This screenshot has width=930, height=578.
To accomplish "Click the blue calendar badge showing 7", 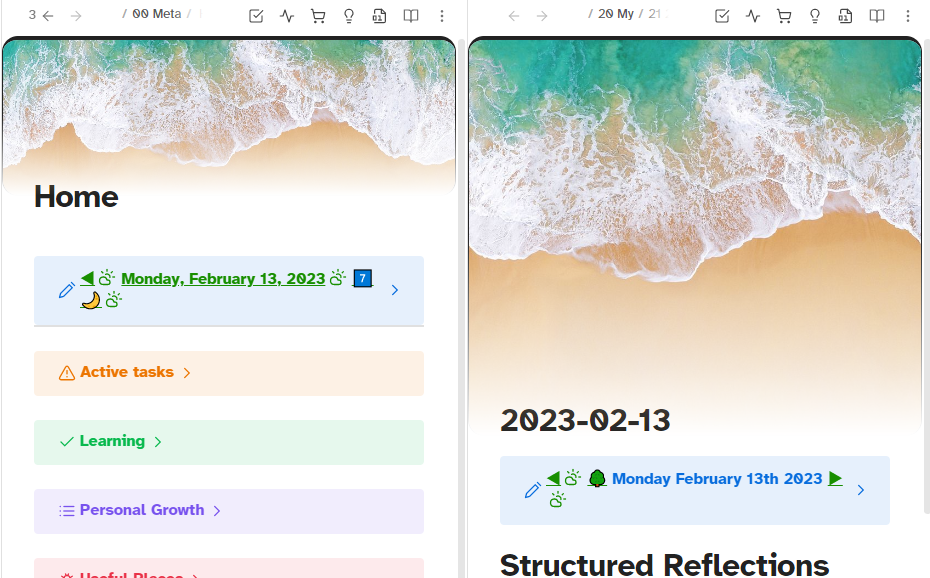I will pyautogui.click(x=361, y=278).
